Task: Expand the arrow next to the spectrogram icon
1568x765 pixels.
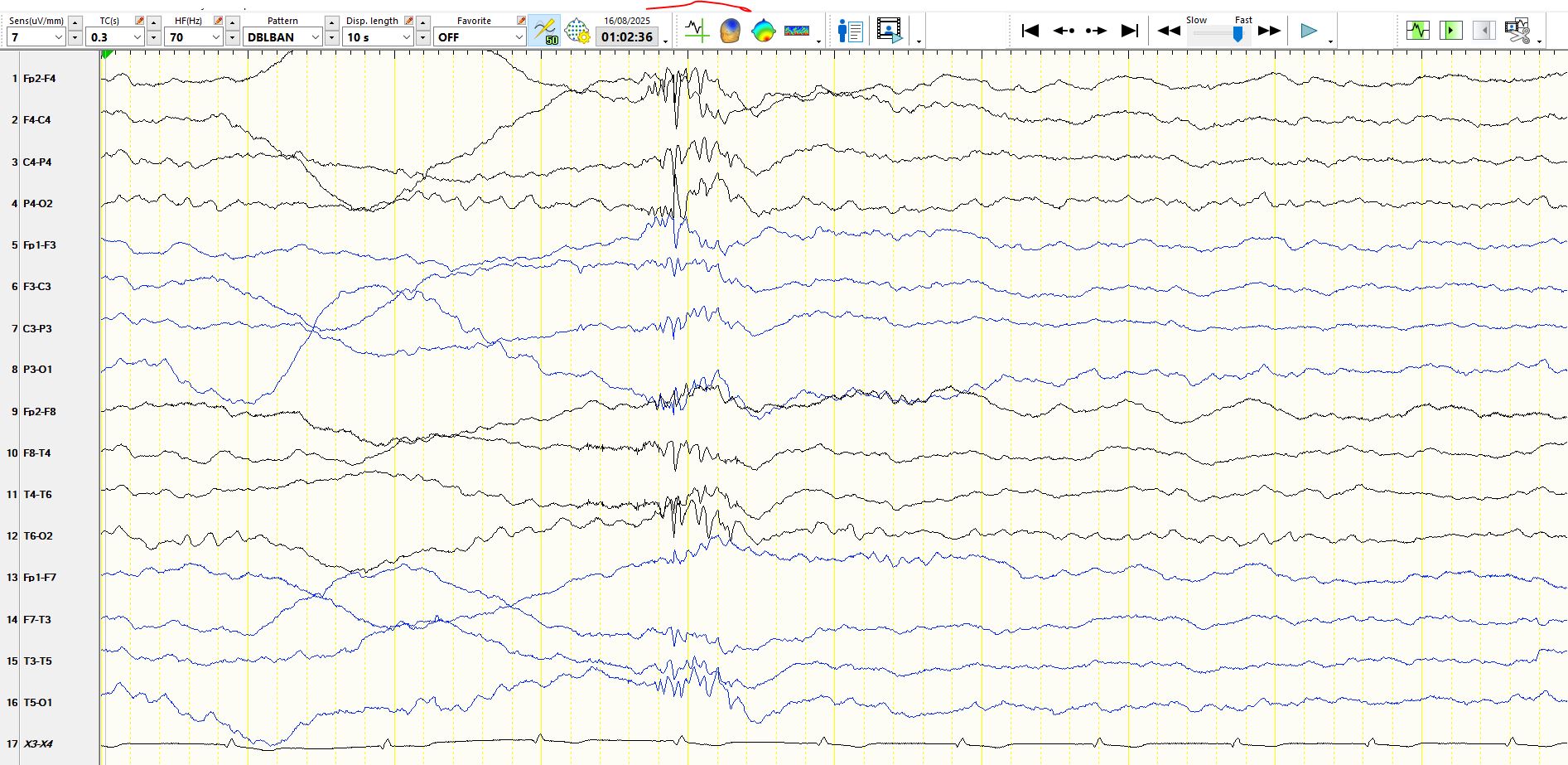Action: tap(818, 41)
